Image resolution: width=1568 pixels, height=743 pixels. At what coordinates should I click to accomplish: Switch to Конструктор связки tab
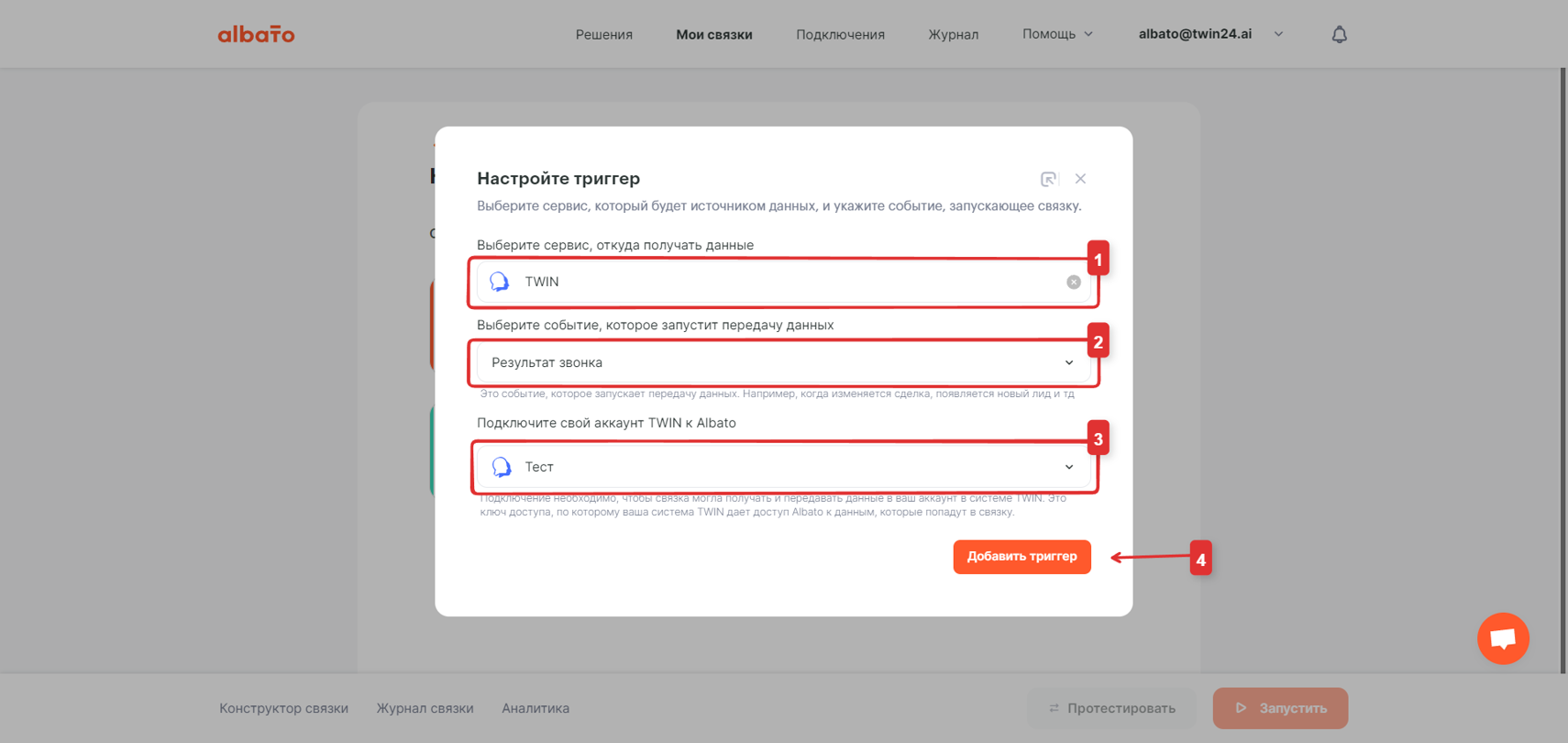[283, 708]
